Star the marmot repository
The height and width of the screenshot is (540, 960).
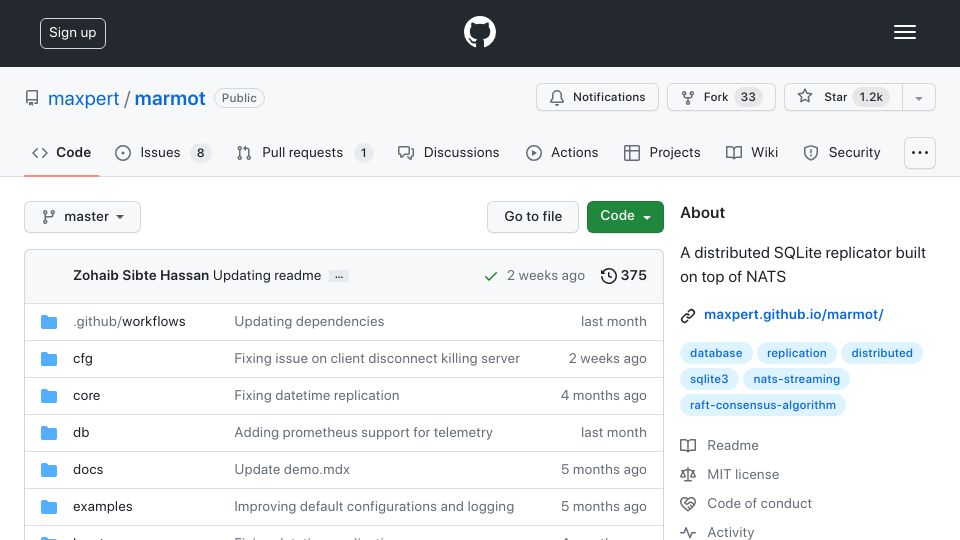click(844, 97)
